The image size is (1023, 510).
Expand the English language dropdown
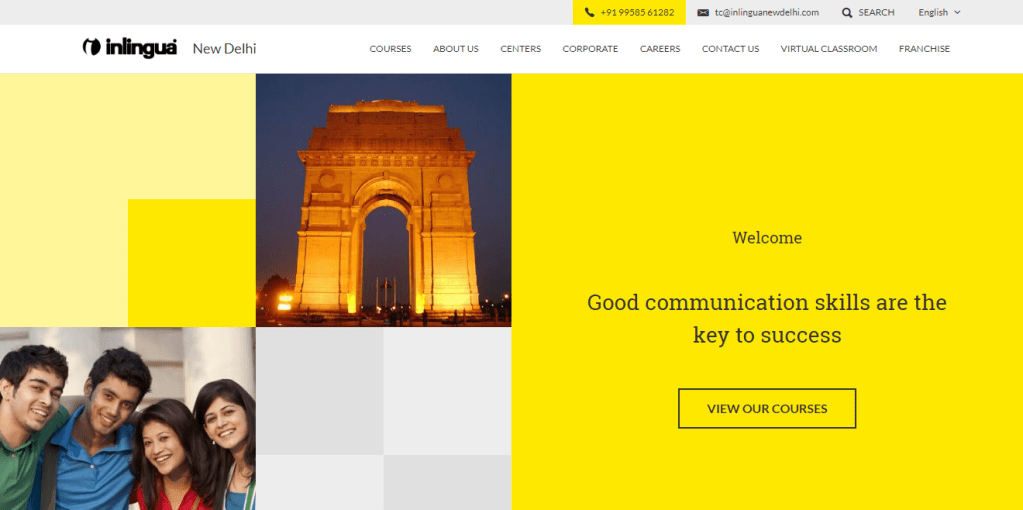(x=939, y=13)
